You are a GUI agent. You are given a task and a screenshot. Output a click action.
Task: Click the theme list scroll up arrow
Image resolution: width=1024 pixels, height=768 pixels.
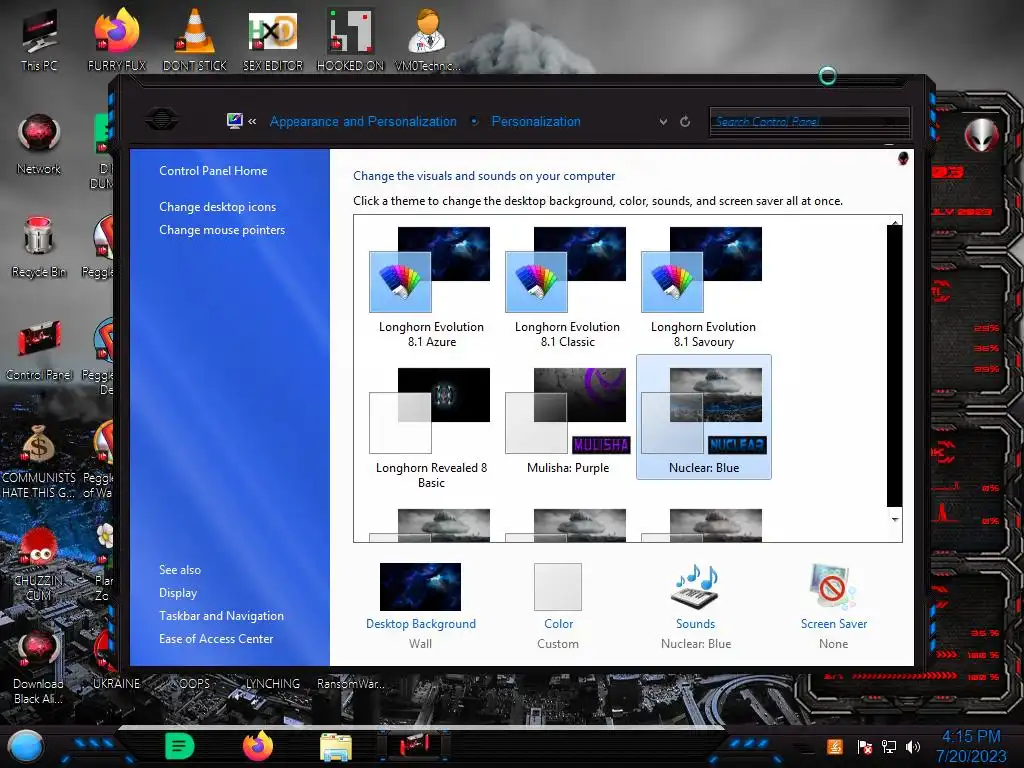tap(895, 222)
